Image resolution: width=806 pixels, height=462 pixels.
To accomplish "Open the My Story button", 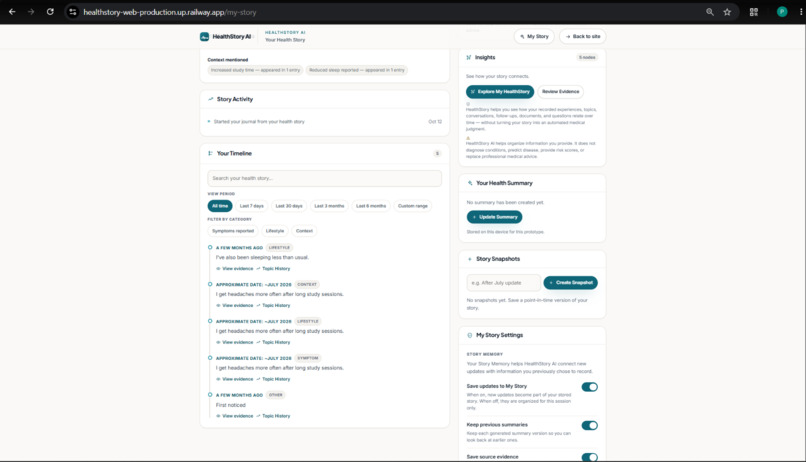I will coord(534,36).
